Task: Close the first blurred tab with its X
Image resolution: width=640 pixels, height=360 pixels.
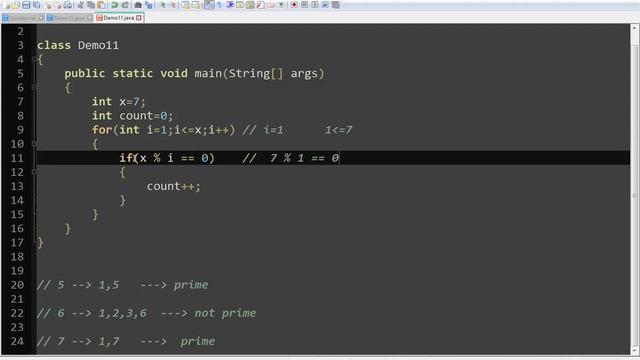Action: [40, 18]
